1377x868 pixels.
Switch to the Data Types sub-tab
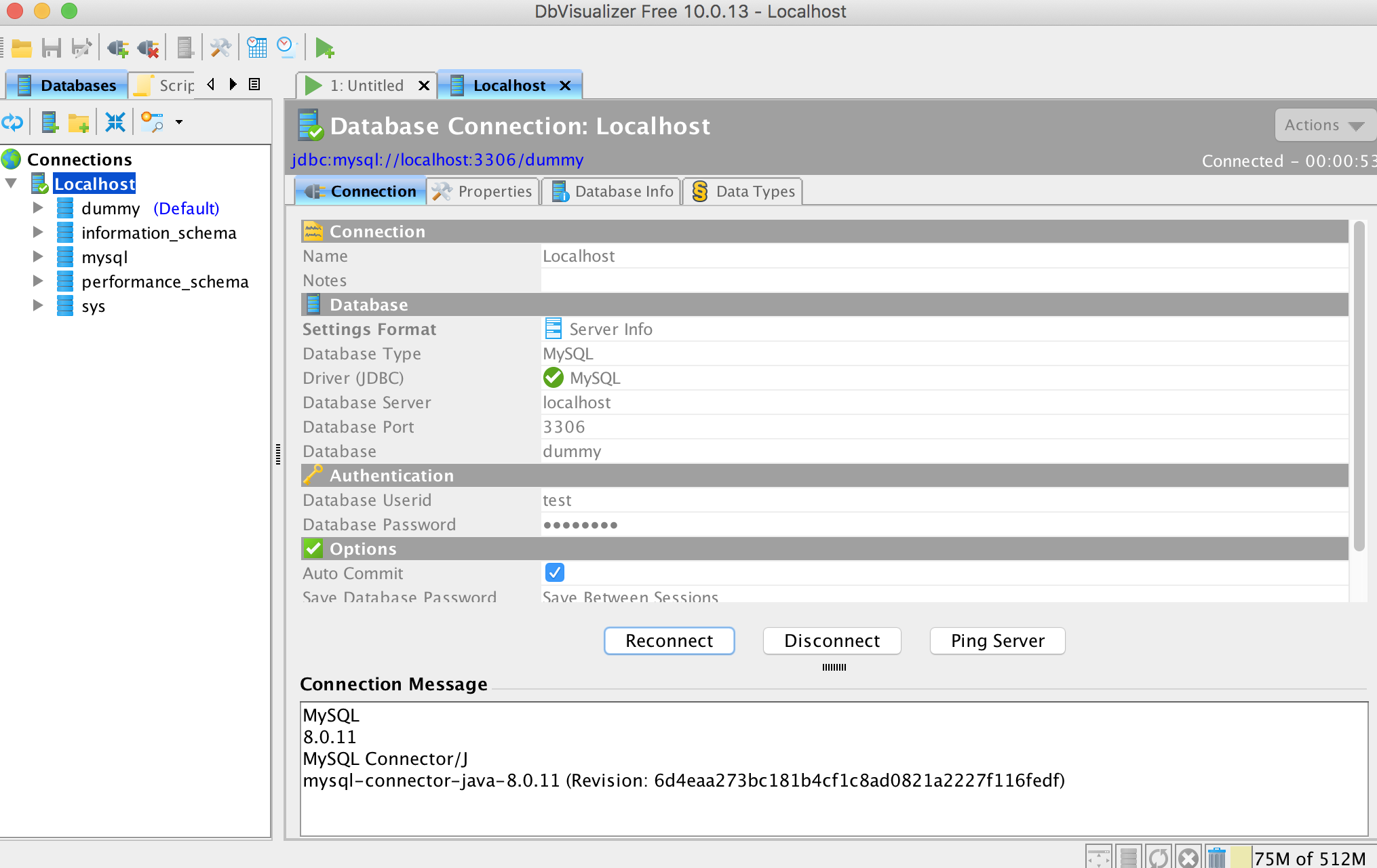(x=743, y=192)
